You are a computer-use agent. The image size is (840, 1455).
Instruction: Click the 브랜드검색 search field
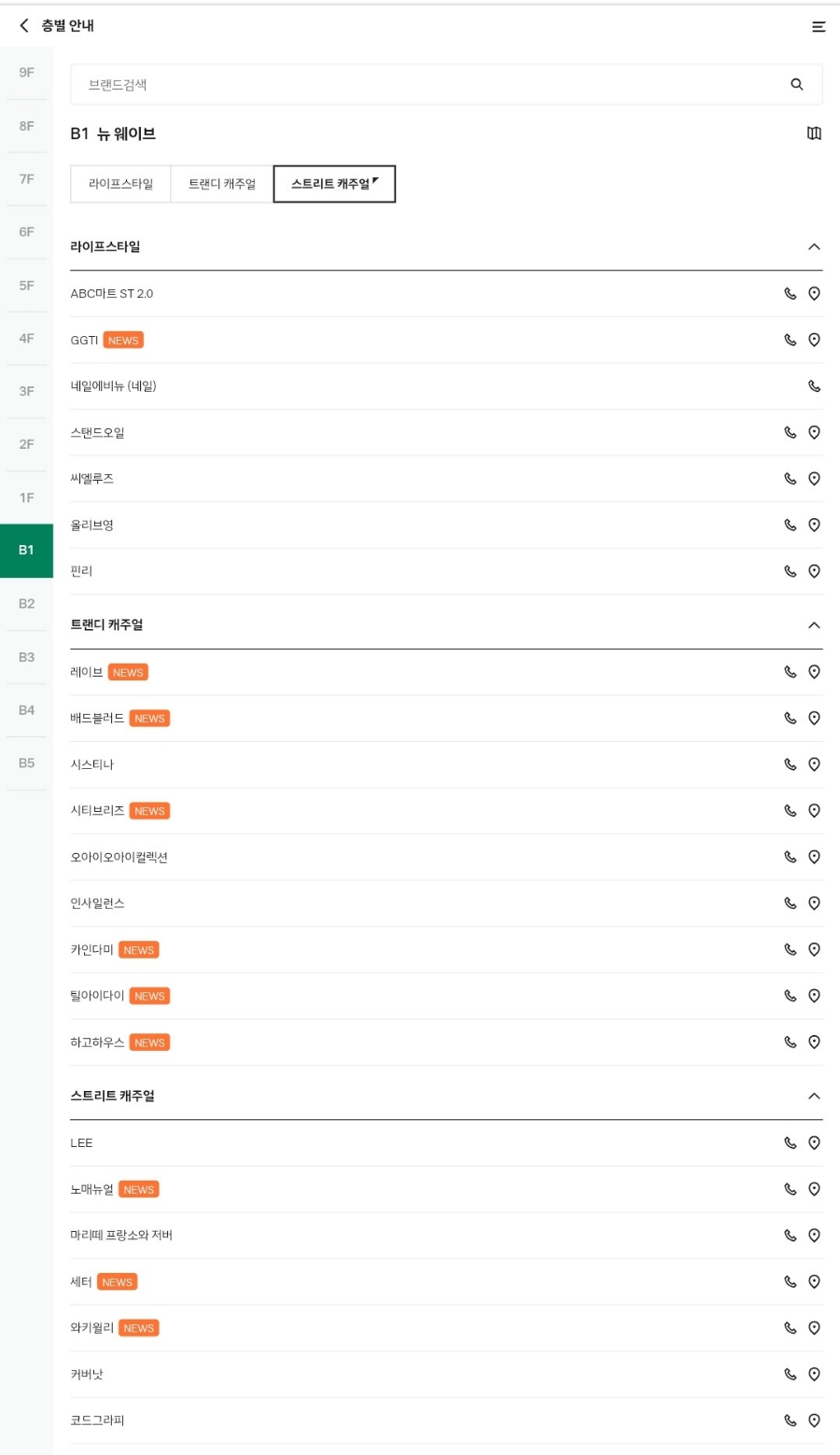coord(446,84)
